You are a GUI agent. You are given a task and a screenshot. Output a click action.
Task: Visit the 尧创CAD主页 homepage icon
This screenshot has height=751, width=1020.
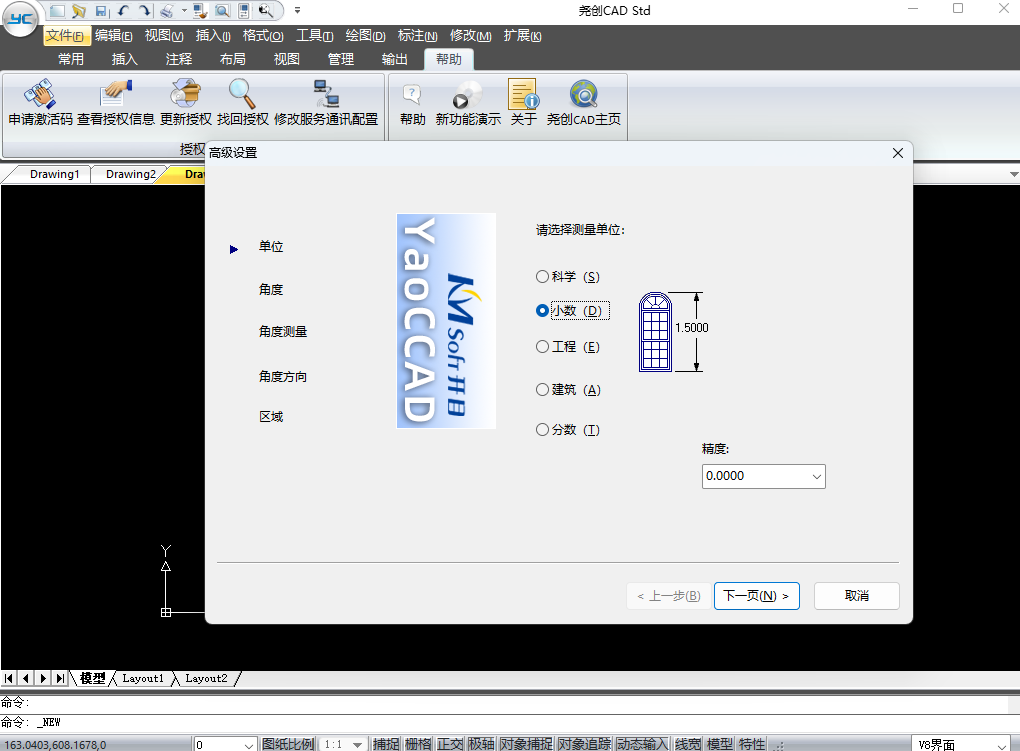point(583,96)
